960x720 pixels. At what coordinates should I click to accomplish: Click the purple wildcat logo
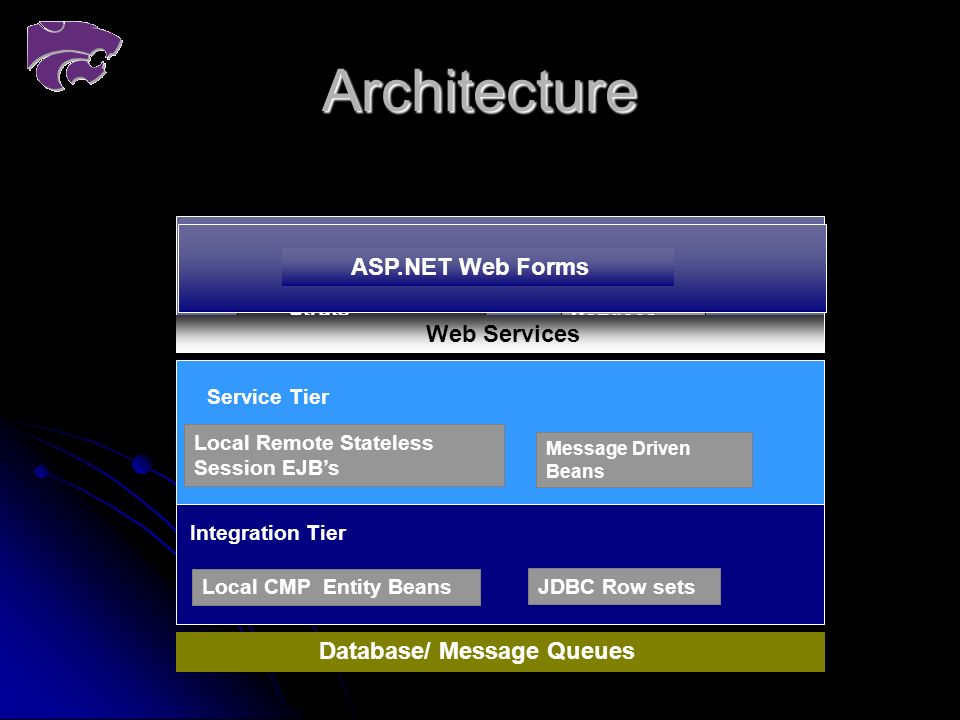point(74,56)
